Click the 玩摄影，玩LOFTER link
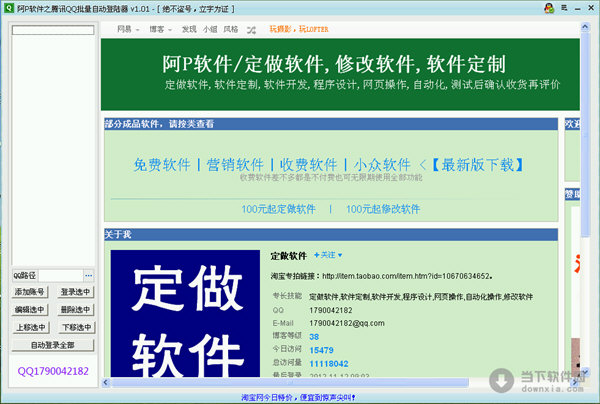600x404 pixels. [x=299, y=29]
